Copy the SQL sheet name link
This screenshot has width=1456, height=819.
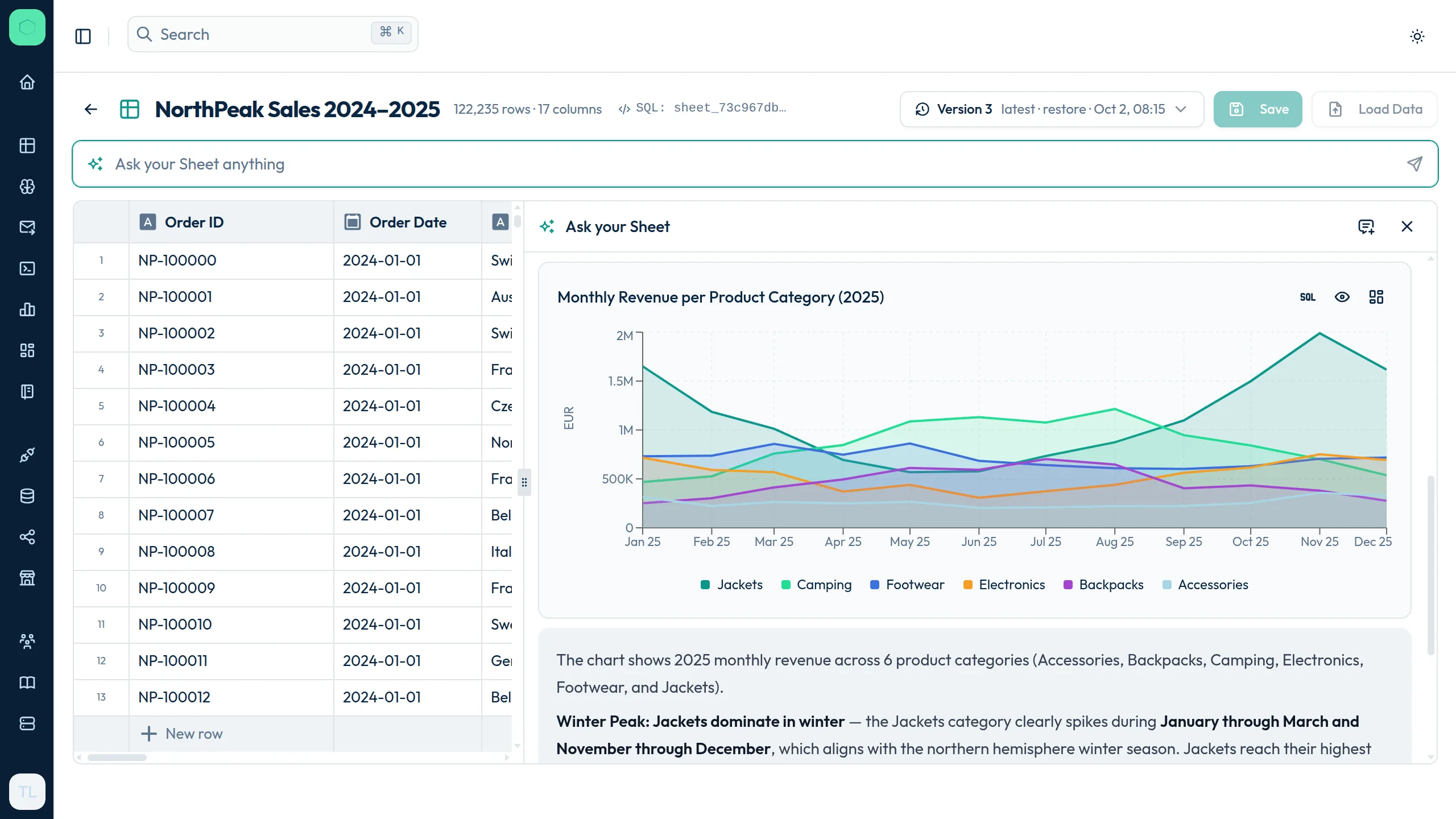[x=702, y=108]
